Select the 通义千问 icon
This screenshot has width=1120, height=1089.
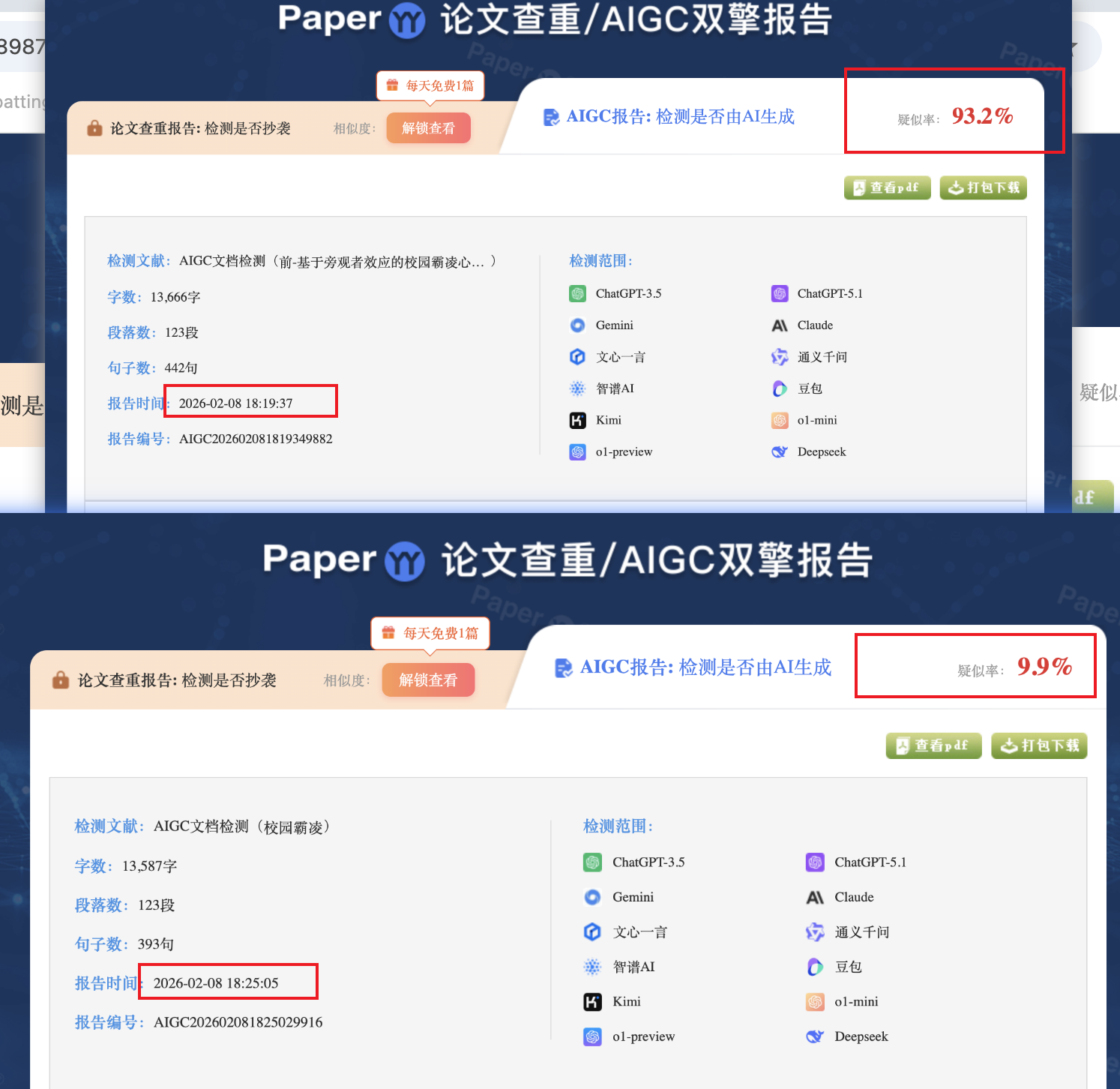pos(780,356)
